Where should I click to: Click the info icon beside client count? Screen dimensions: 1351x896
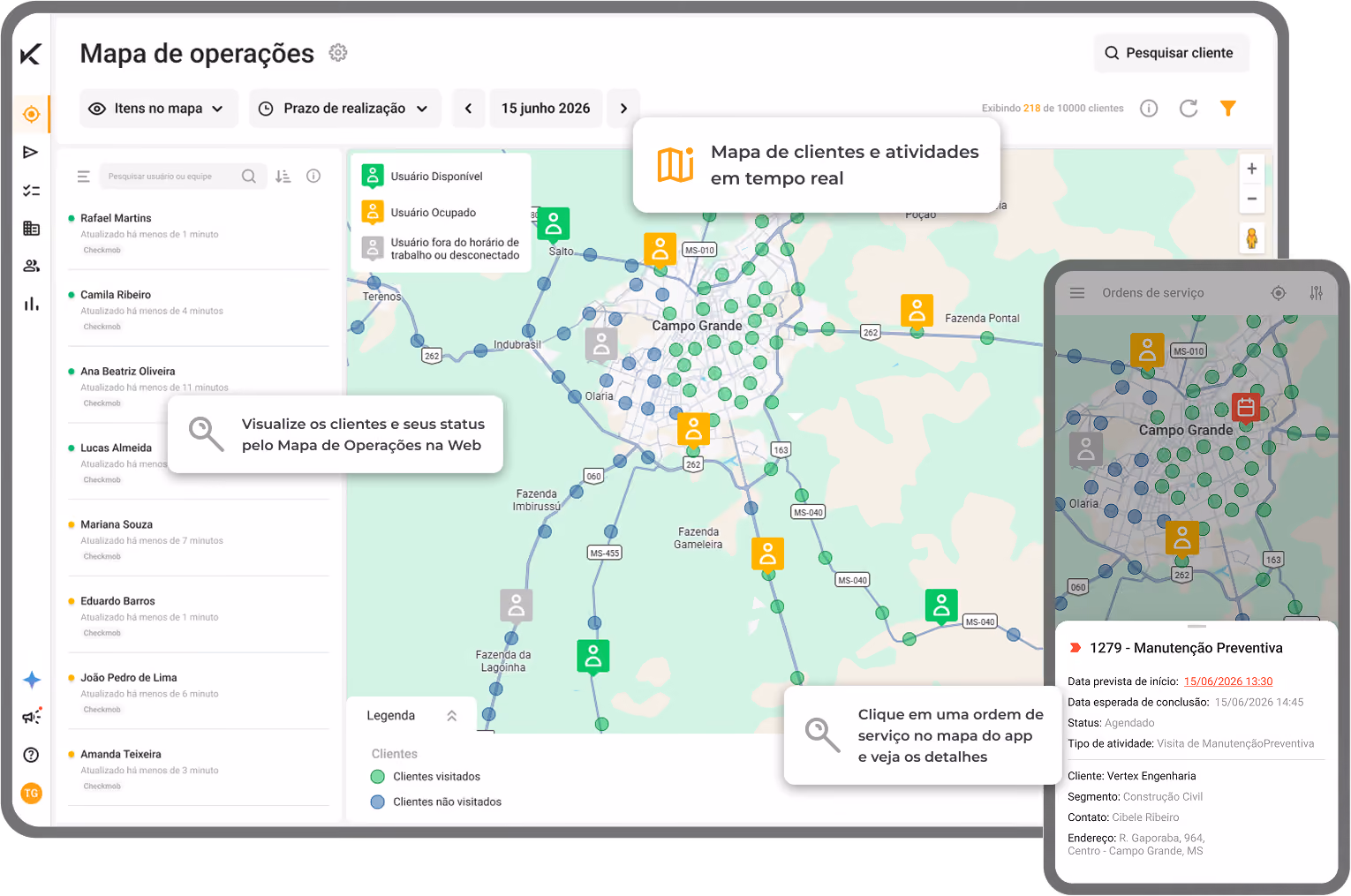coord(1149,109)
